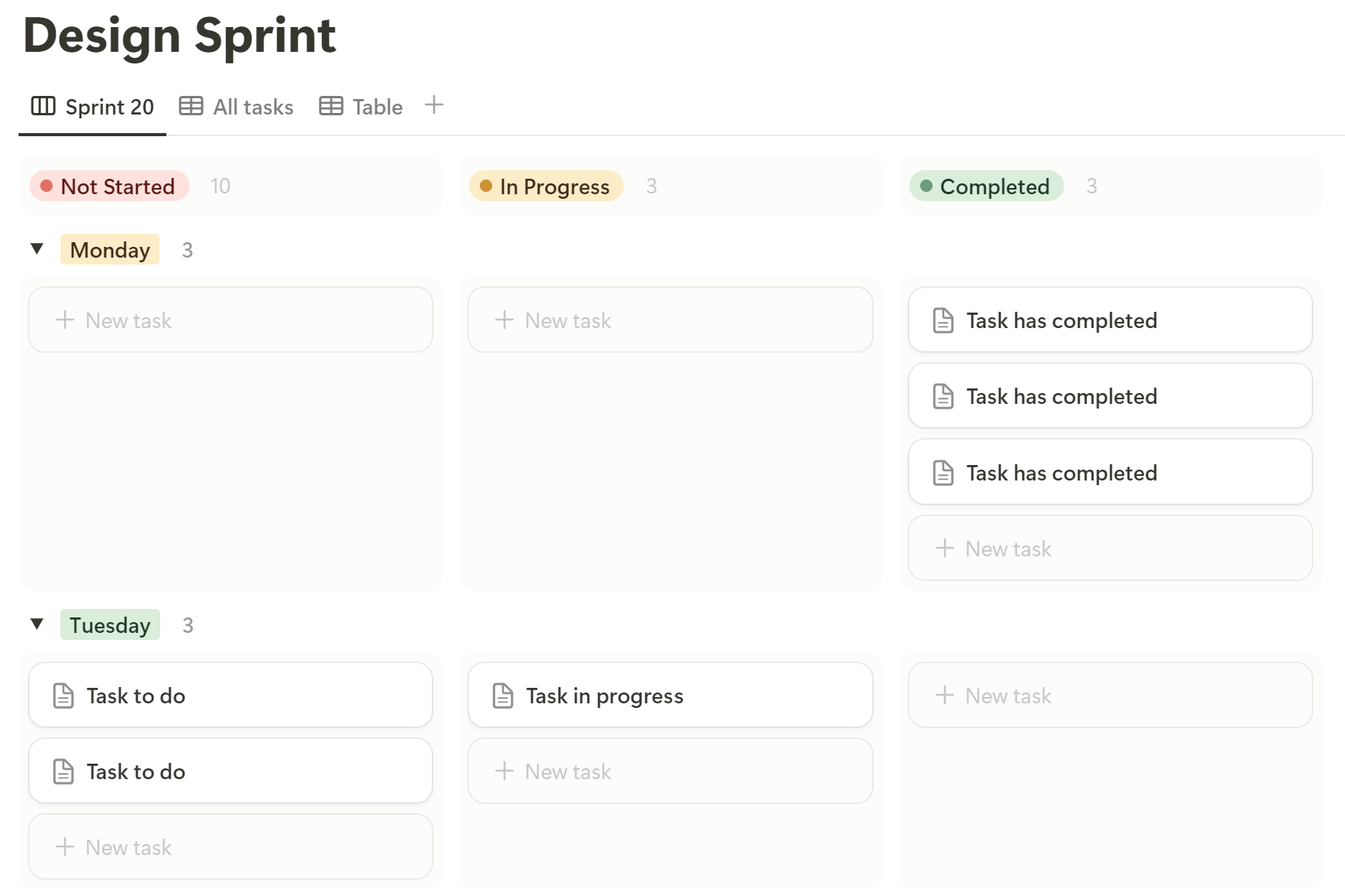Click the board icon beside Sprint 20
Viewport: 1345px width, 896px height.
point(43,106)
